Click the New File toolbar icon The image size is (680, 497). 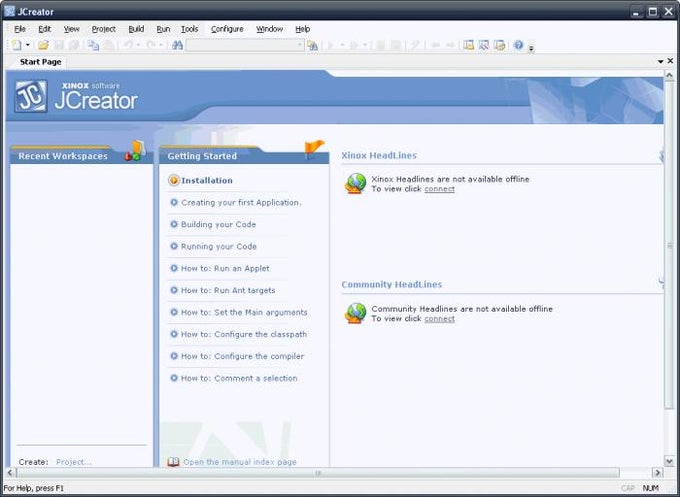16,45
